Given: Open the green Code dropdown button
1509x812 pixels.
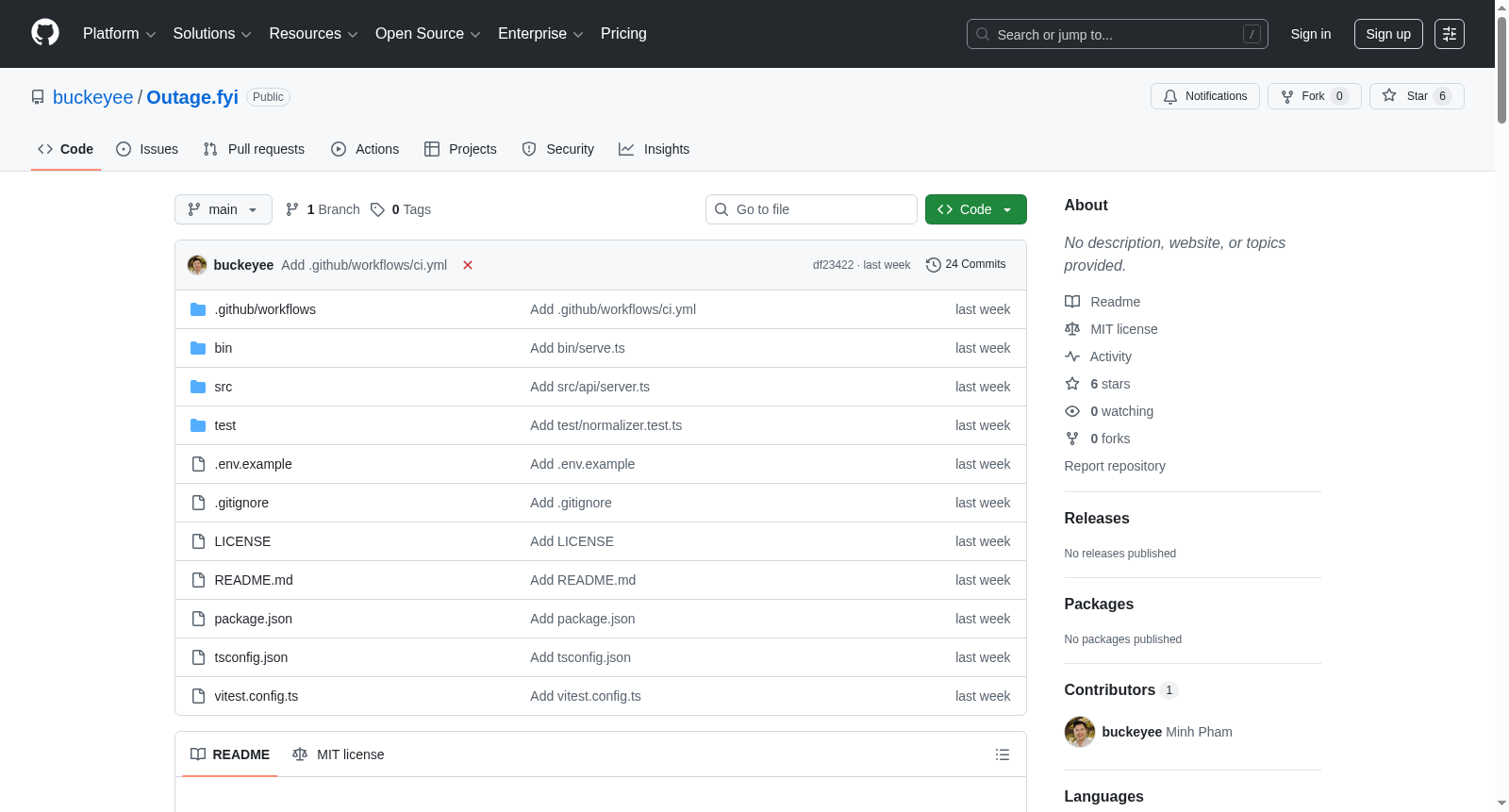Looking at the screenshot, I should coord(976,209).
